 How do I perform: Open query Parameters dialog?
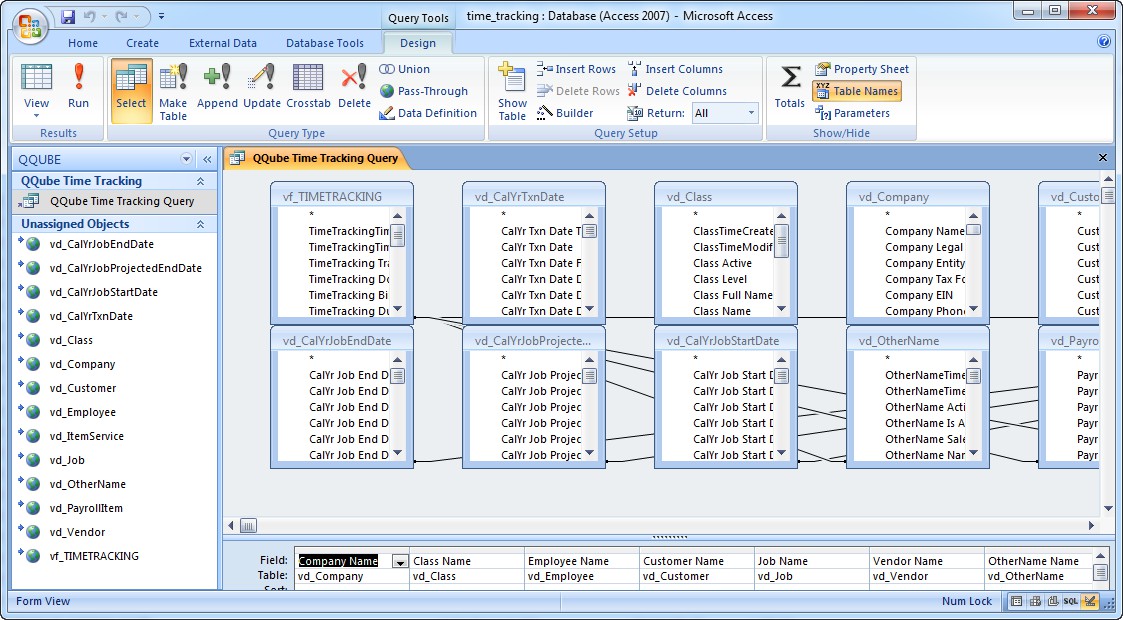pyautogui.click(x=852, y=113)
